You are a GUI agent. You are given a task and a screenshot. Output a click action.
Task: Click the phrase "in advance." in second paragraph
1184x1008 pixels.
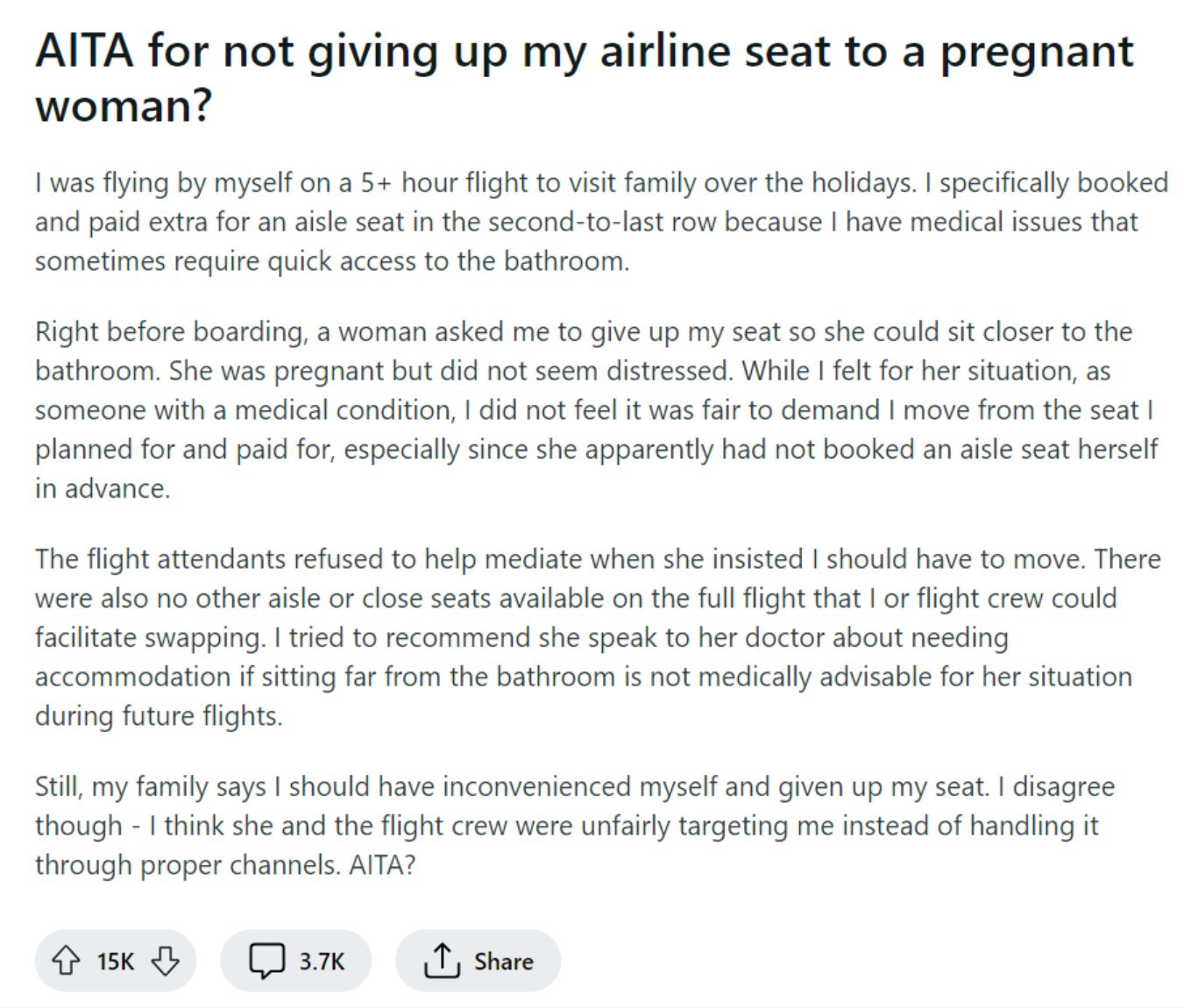(103, 488)
